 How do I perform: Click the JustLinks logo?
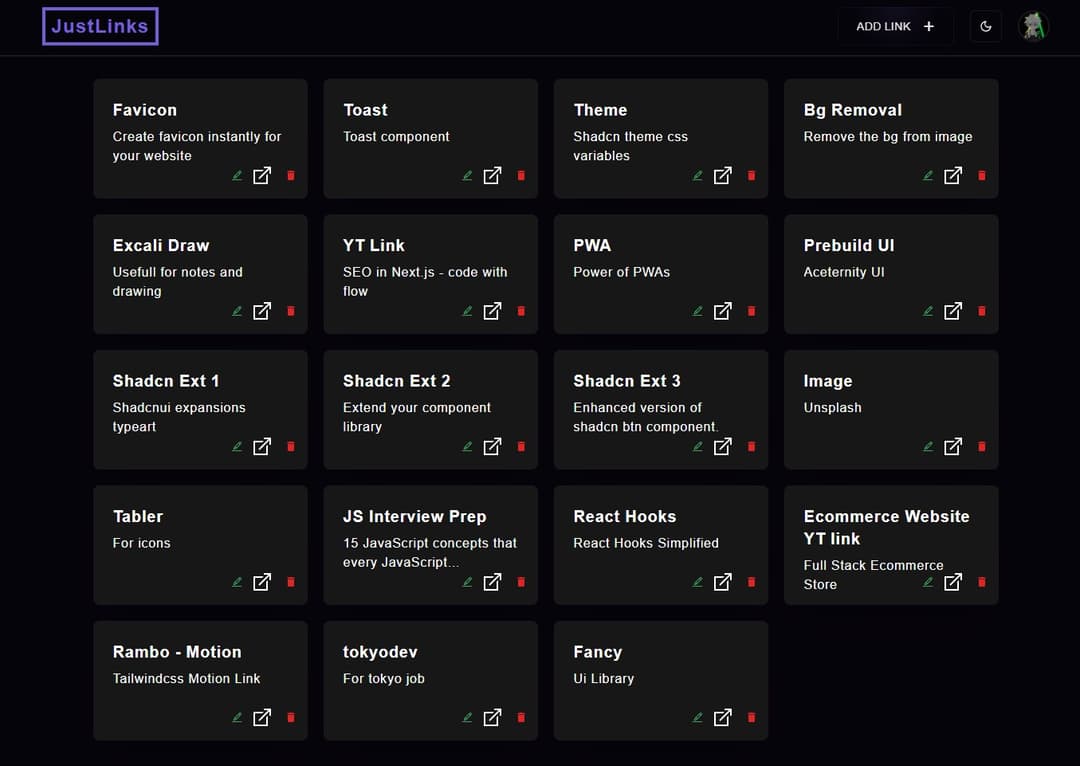tap(100, 27)
